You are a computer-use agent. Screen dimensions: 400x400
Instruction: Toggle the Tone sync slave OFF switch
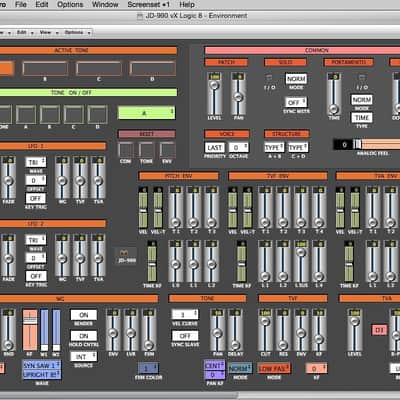(x=185, y=336)
